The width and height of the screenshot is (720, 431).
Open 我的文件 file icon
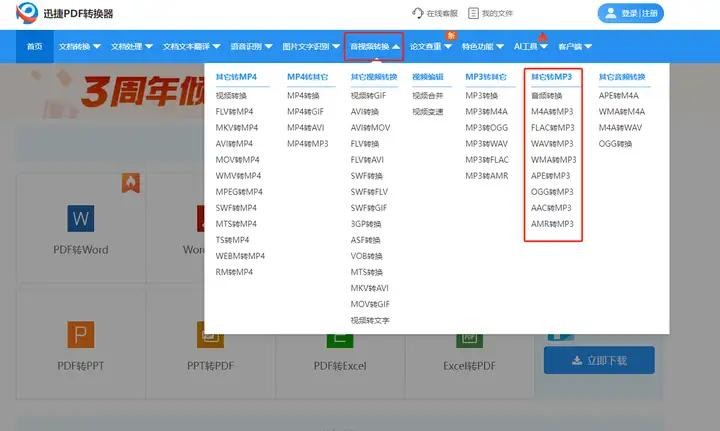[x=473, y=13]
